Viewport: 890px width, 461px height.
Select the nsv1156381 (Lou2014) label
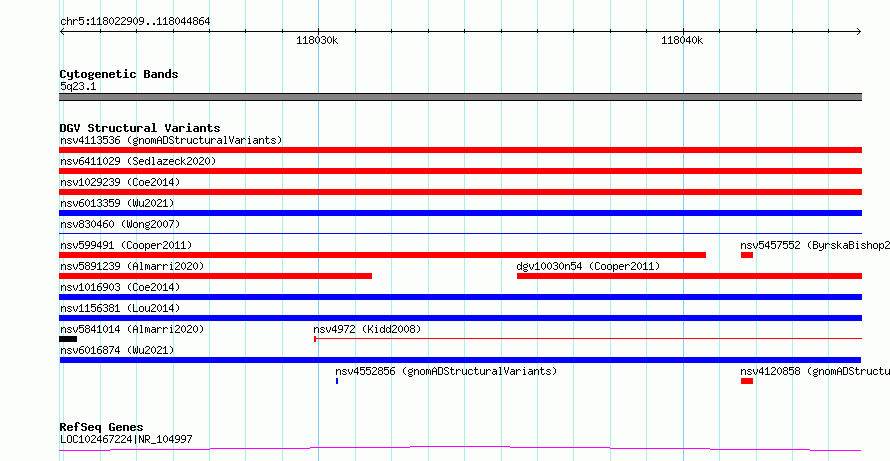(x=120, y=308)
